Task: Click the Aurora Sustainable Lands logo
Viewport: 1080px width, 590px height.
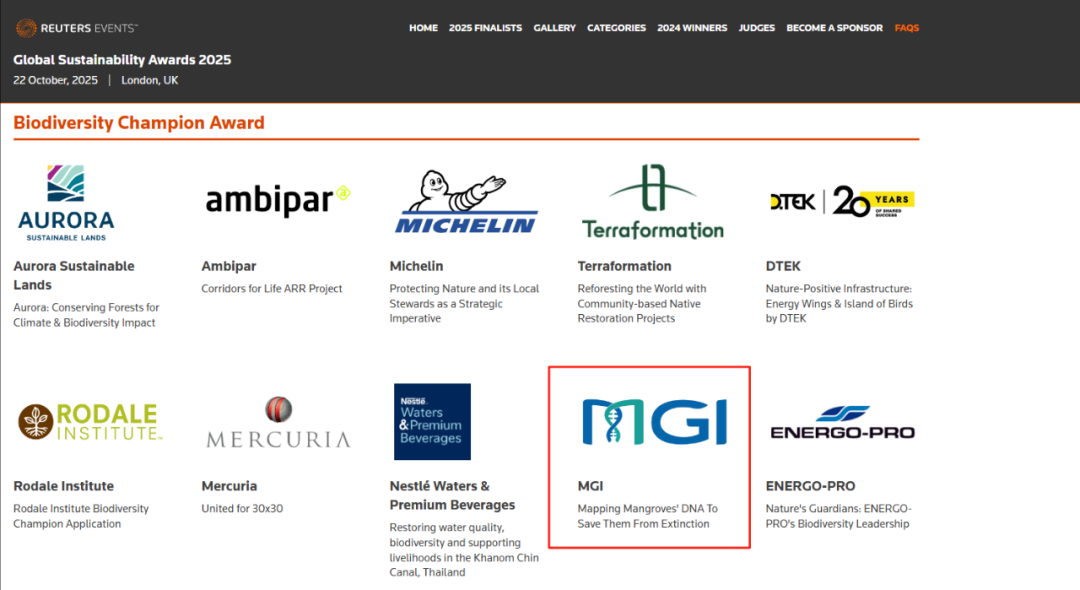Action: [x=66, y=202]
